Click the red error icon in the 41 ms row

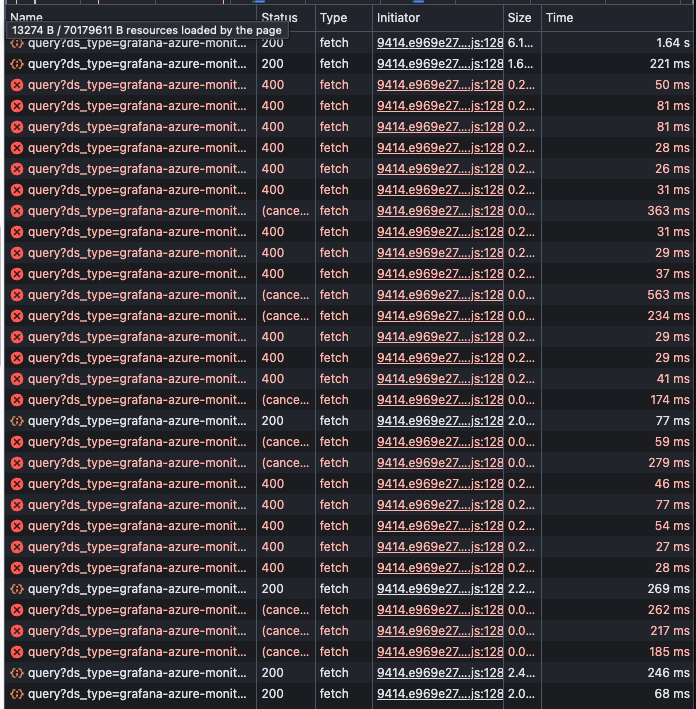17,379
